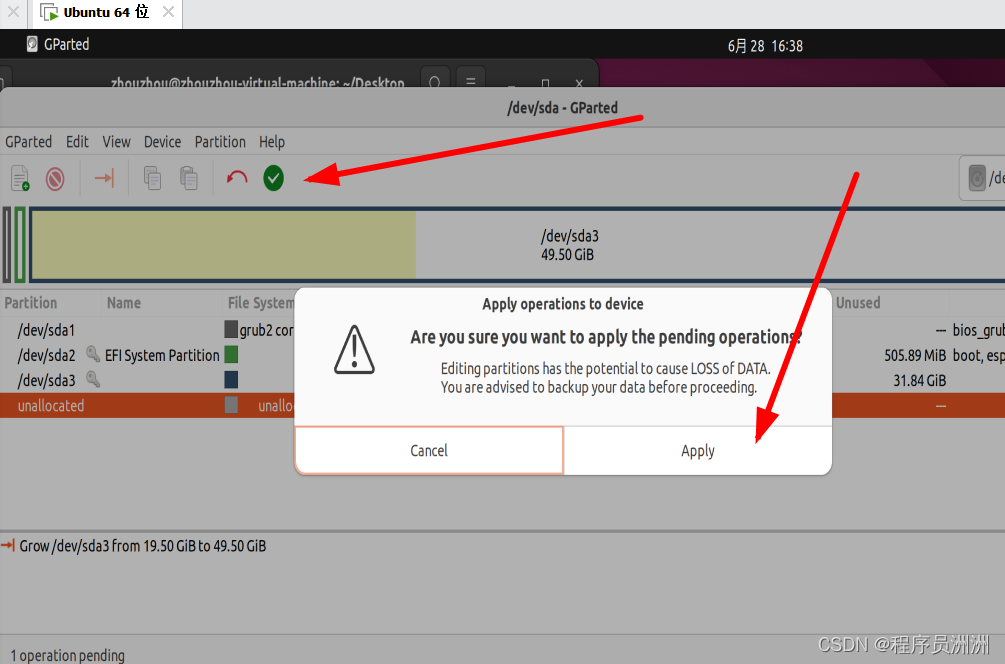Click the dark blue file system swatch for sda3

(x=231, y=380)
